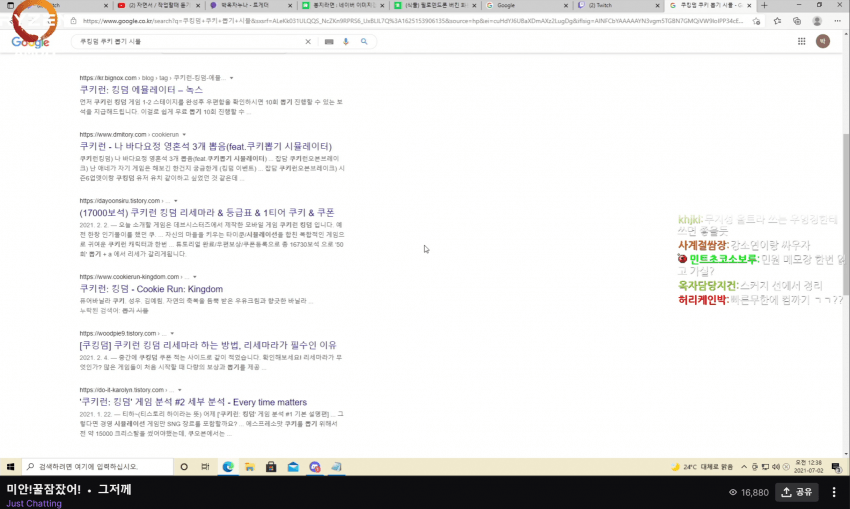
Task: Open the volume control in system tray
Action: [x=775, y=467]
